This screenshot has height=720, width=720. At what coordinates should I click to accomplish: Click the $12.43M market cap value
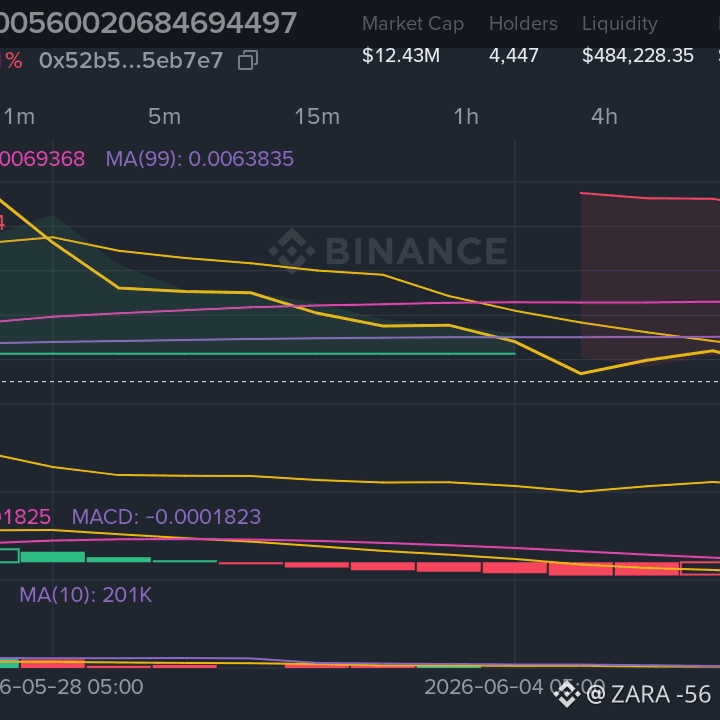(x=401, y=56)
